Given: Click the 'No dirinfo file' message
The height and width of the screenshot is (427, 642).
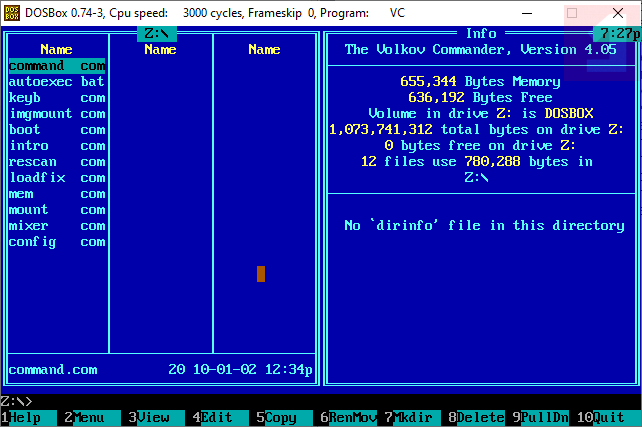Looking at the screenshot, I should coord(484,226).
